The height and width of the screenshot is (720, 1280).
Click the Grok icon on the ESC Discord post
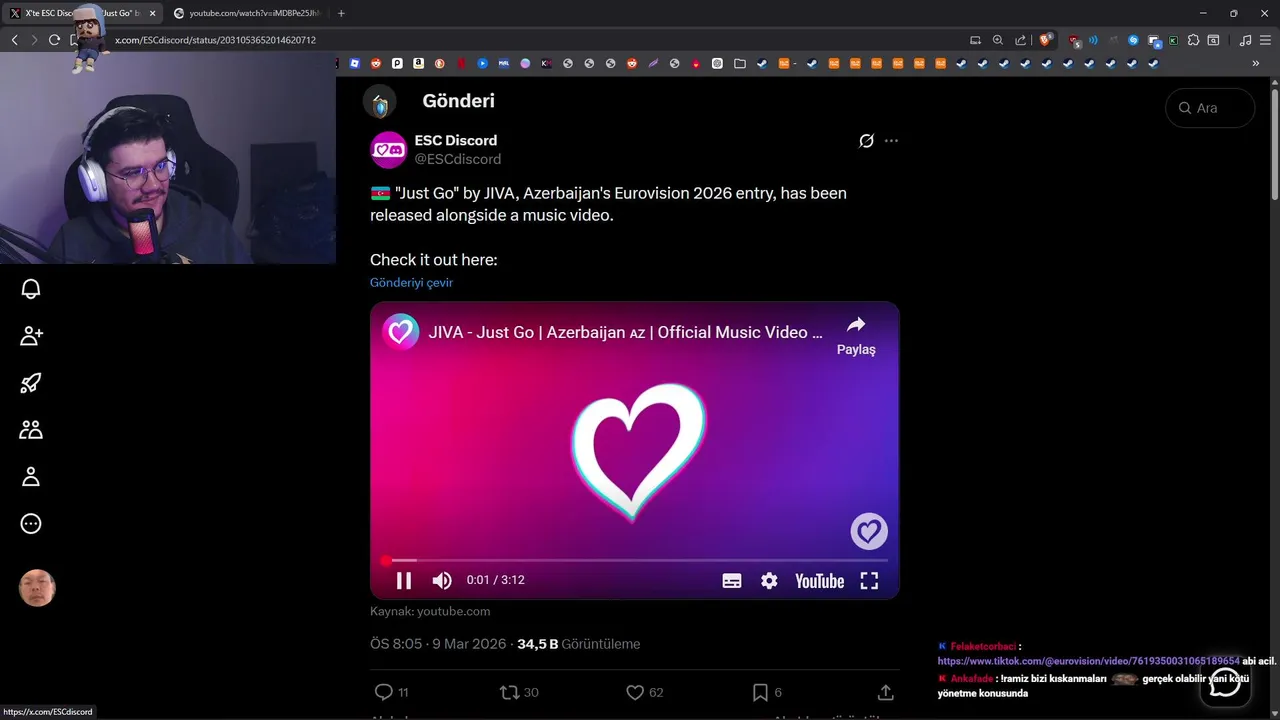tap(866, 141)
